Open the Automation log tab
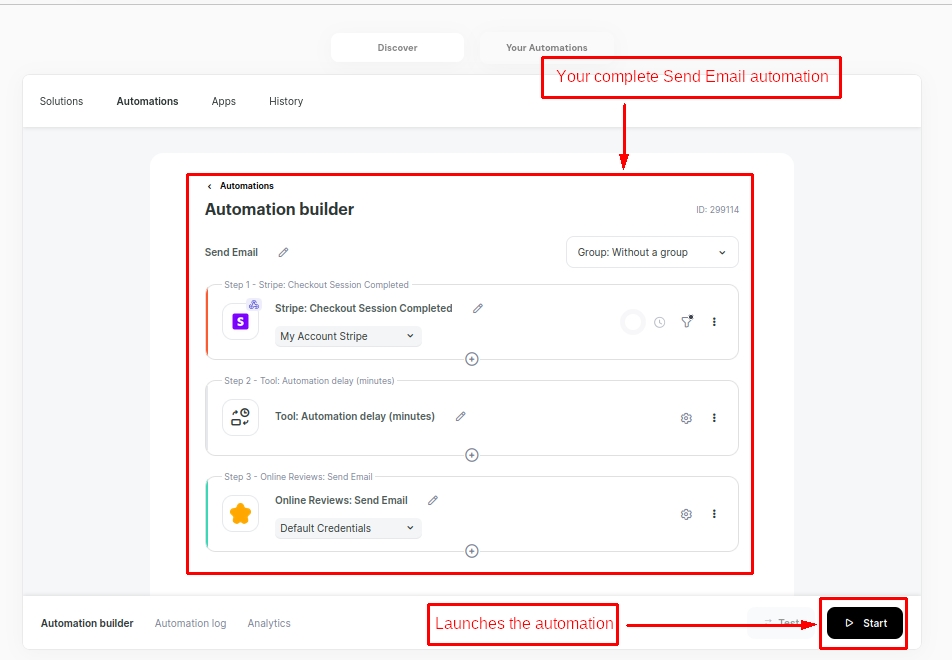 [x=190, y=623]
